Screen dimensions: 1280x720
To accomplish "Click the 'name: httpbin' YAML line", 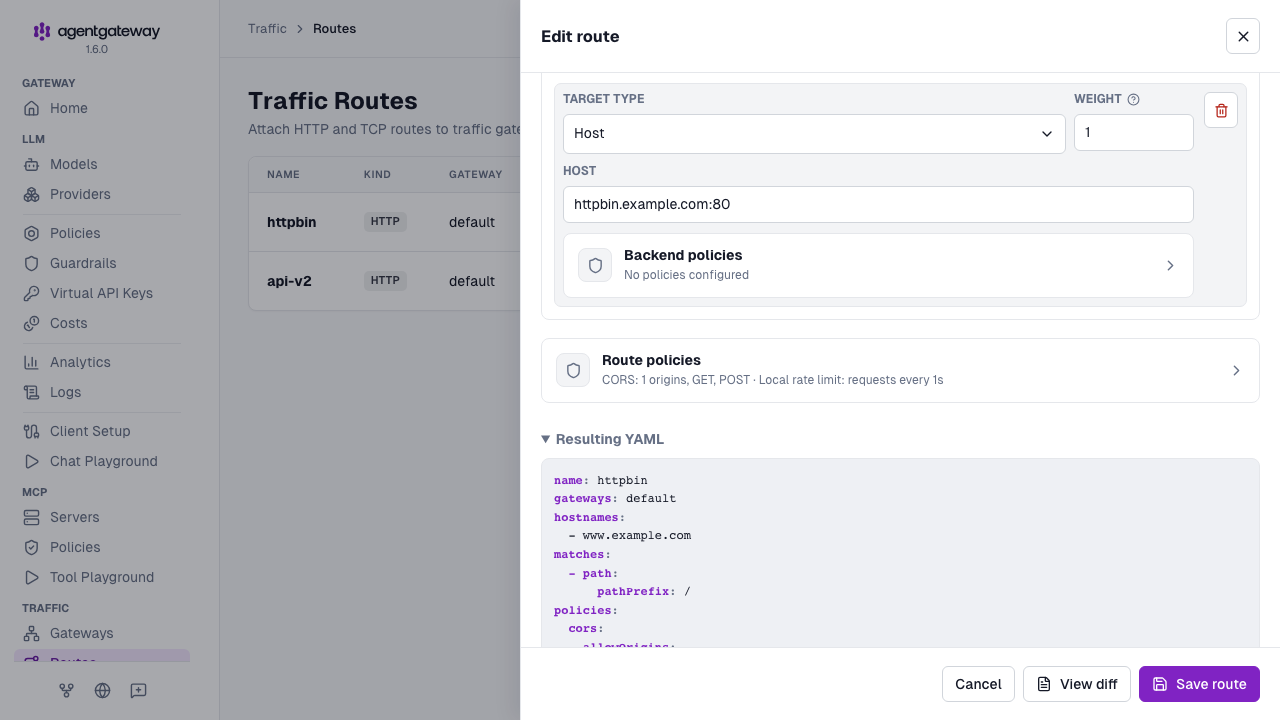I will pyautogui.click(x=601, y=480).
